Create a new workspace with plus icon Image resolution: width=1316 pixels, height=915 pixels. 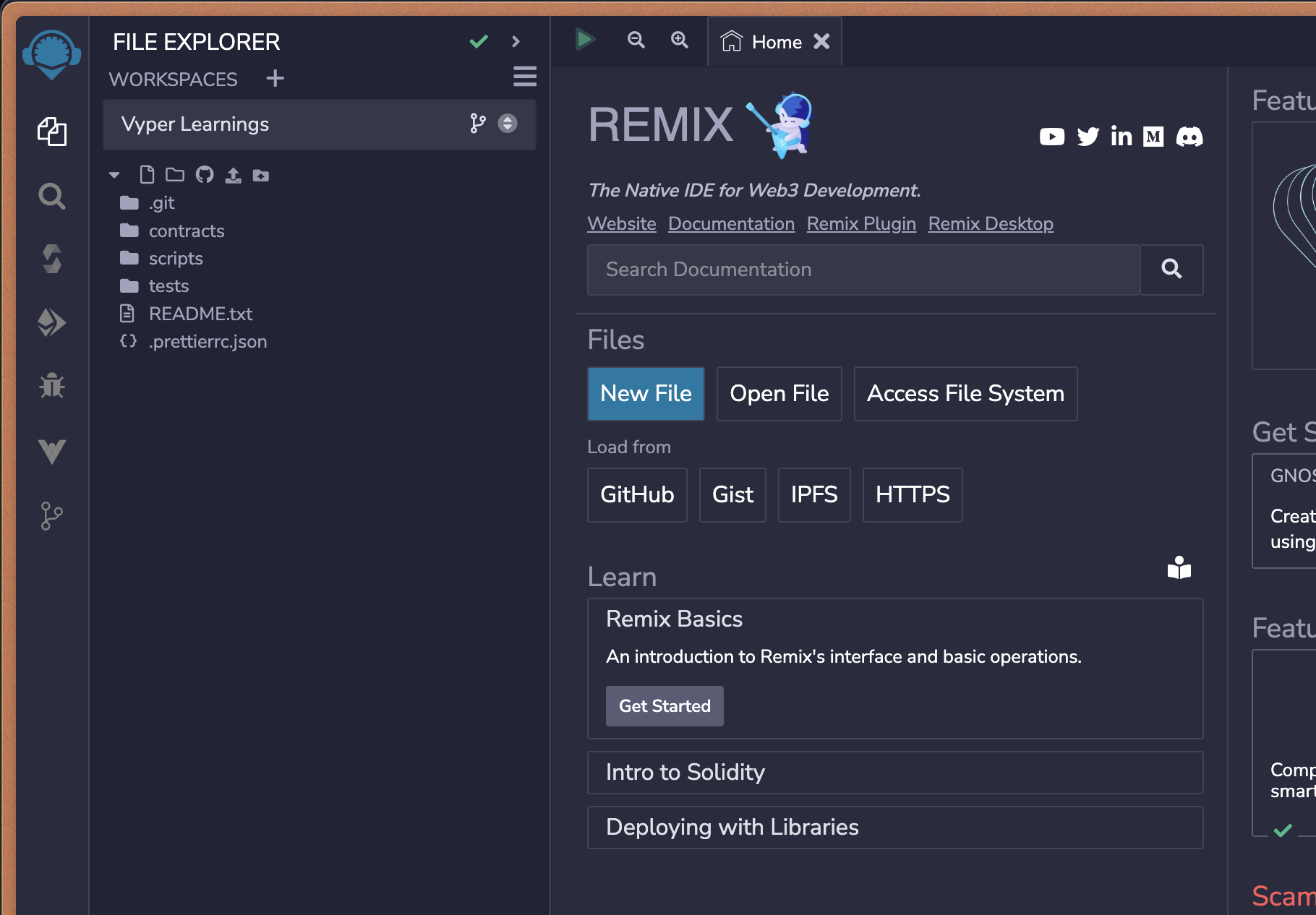[275, 78]
